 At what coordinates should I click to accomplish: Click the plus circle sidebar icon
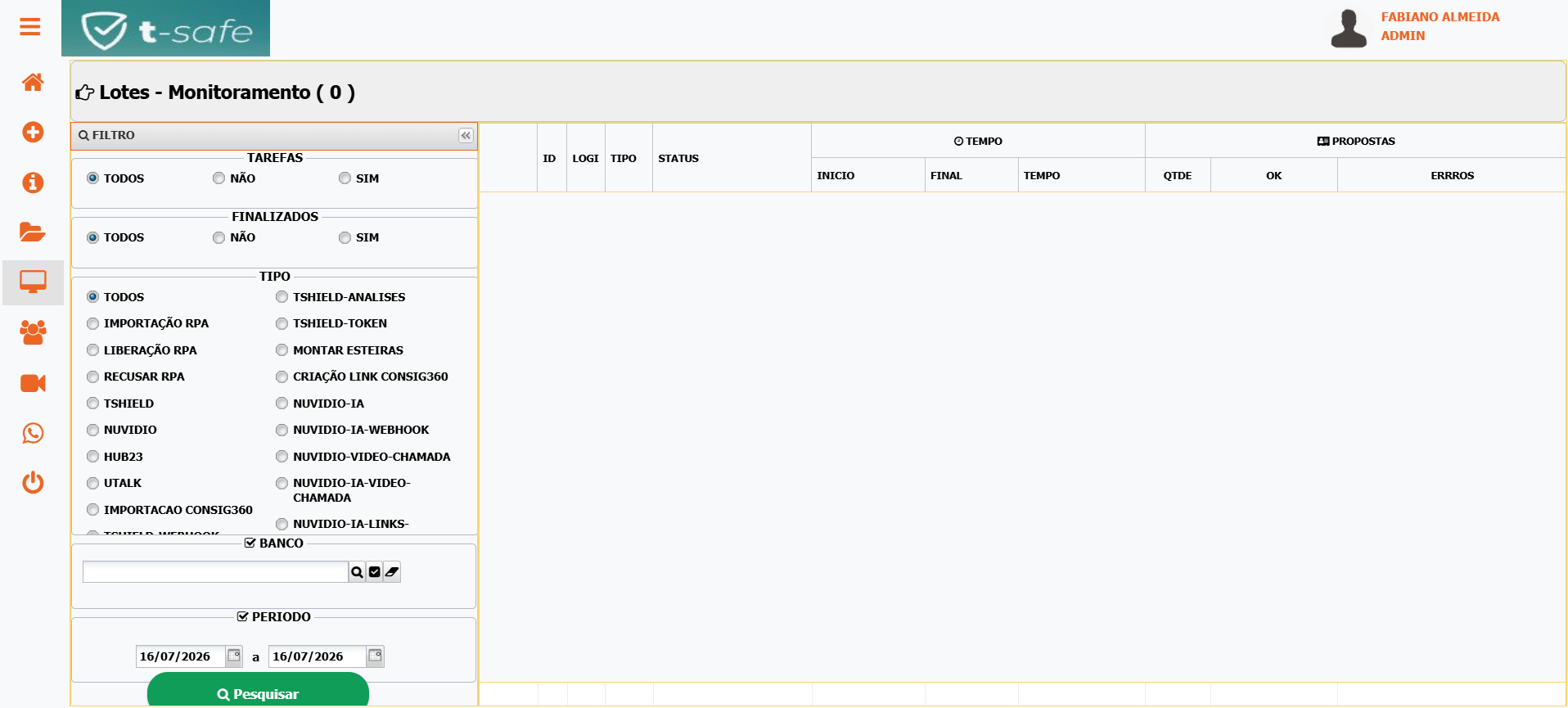coord(33,132)
